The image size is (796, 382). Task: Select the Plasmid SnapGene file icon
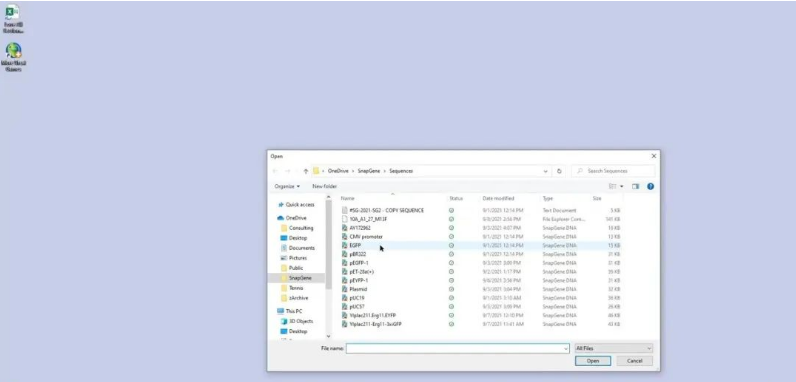[345, 289]
